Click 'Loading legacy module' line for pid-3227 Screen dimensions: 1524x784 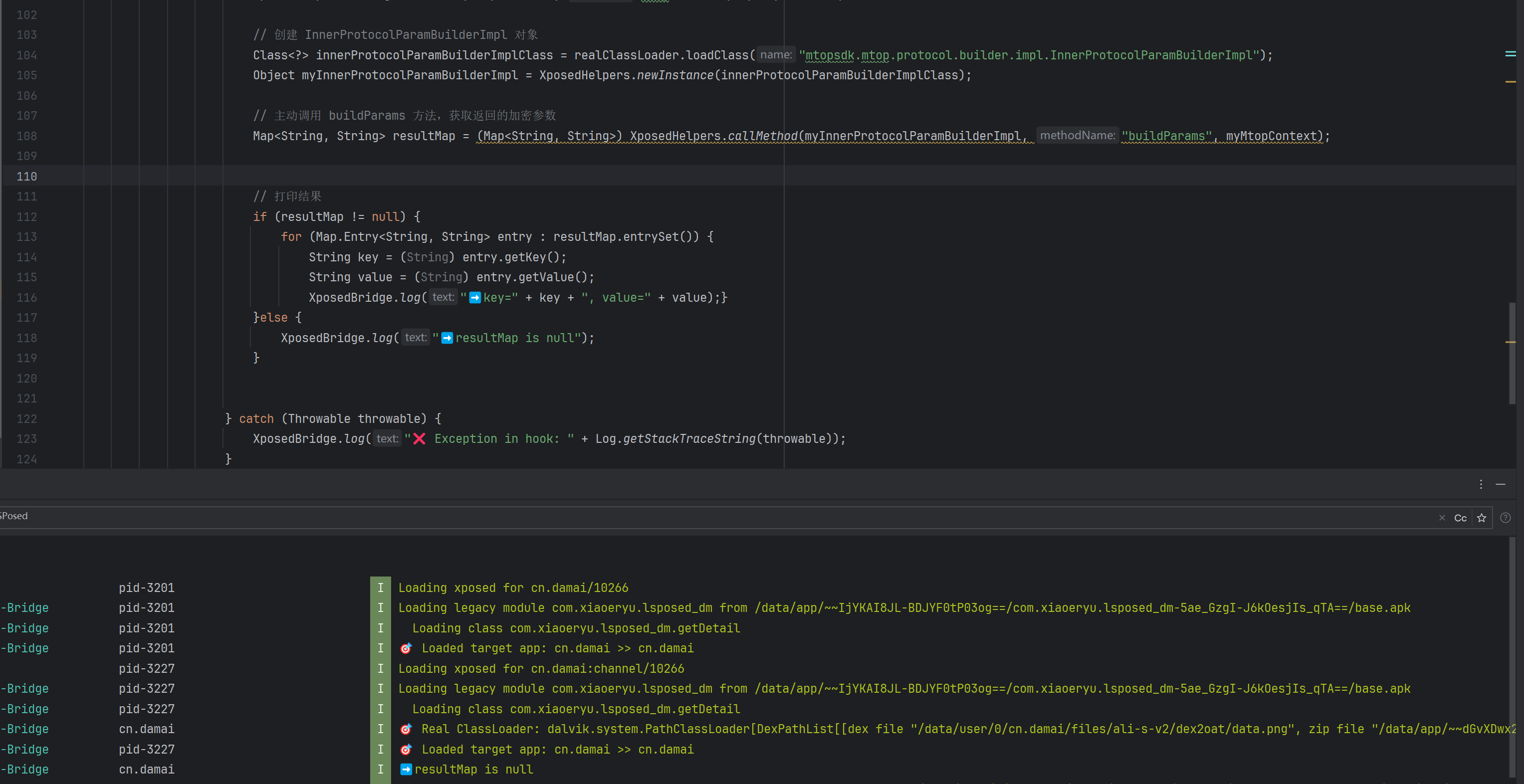[904, 688]
